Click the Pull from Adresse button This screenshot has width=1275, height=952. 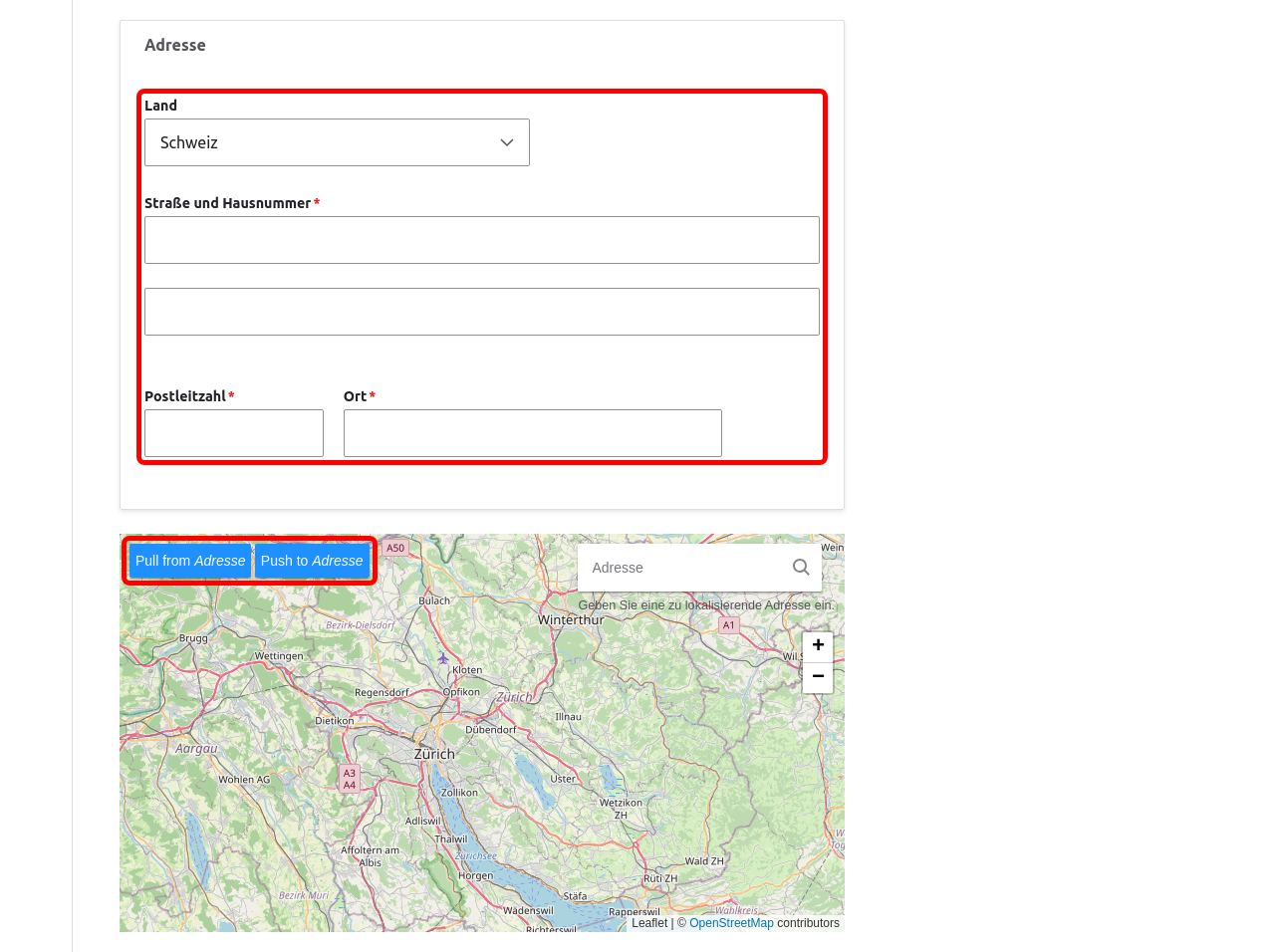(190, 561)
